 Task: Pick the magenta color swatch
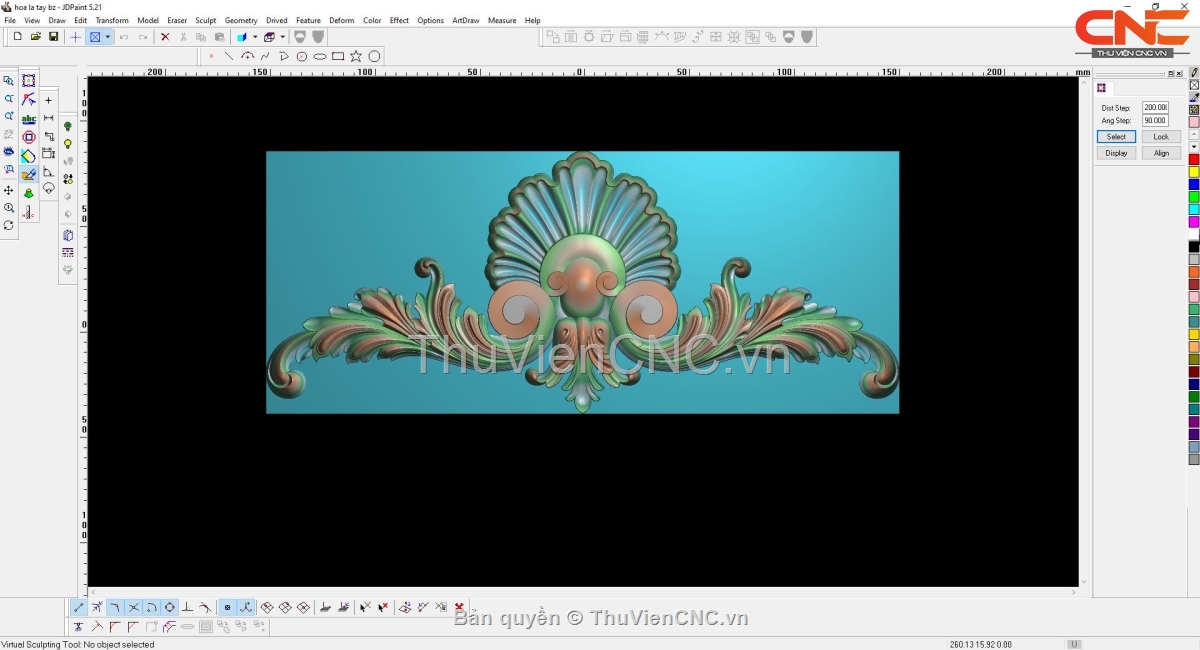click(1194, 222)
